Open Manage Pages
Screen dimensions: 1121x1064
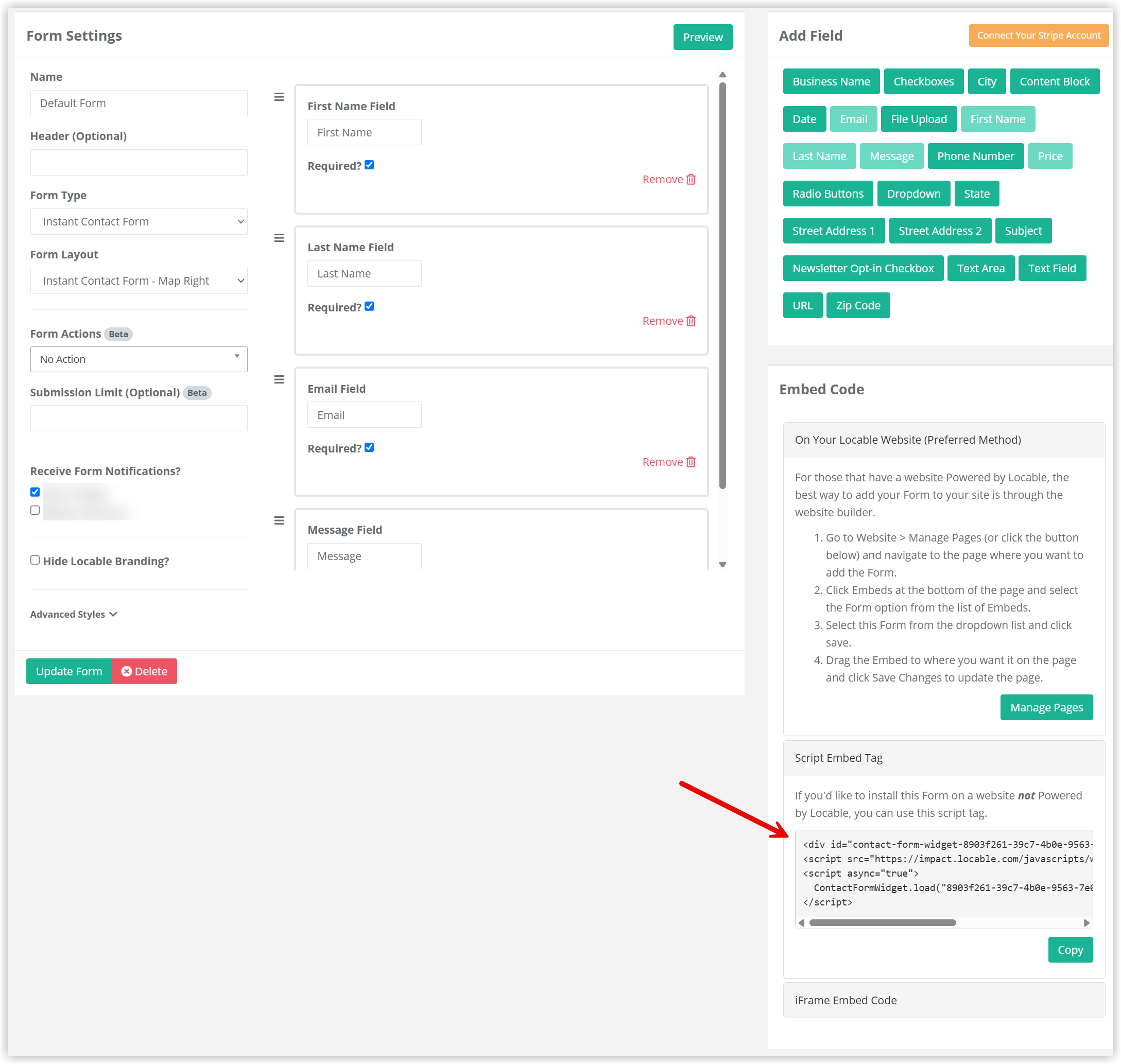coord(1047,708)
